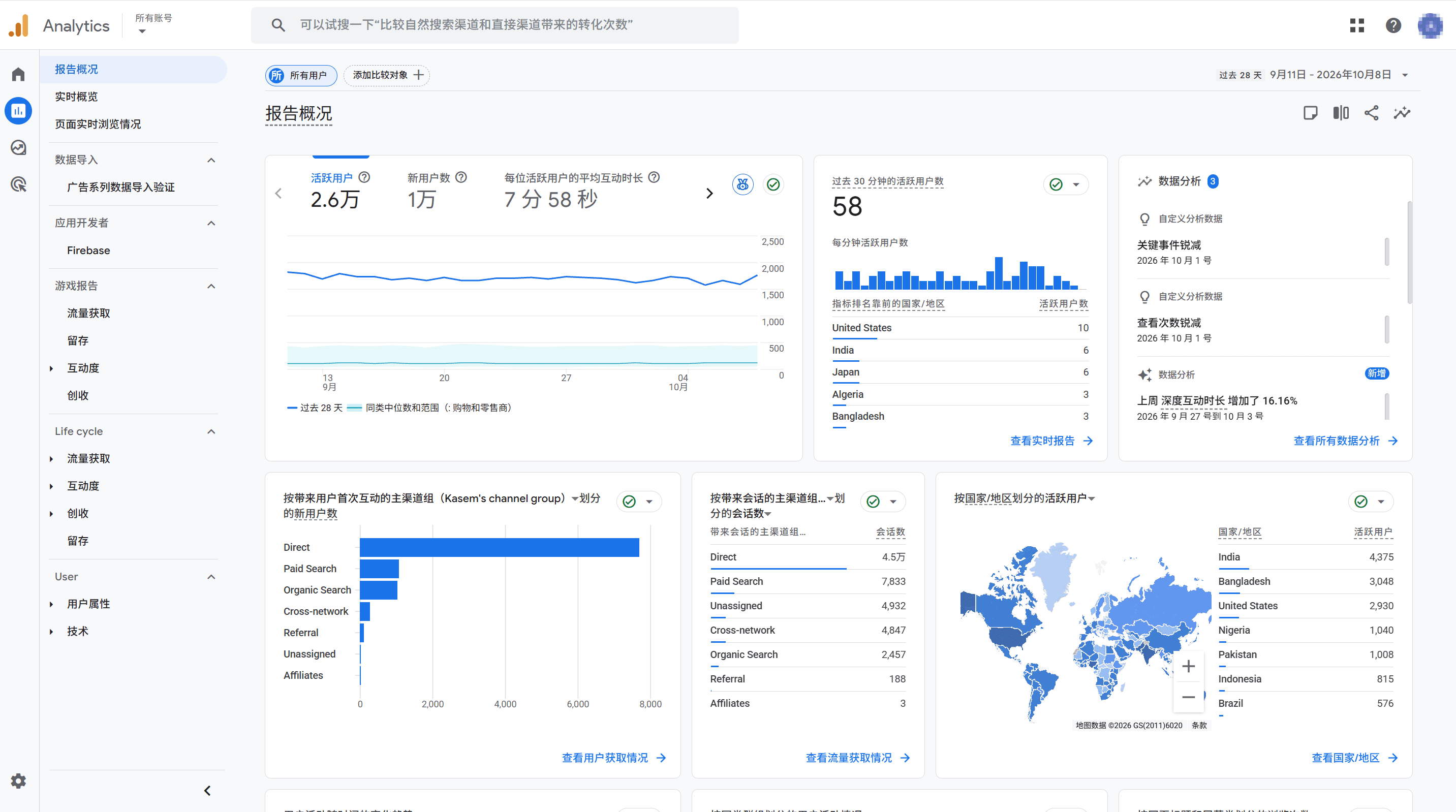Collapse the 游戏报告 section
Image resolution: width=1456 pixels, height=812 pixels.
point(211,286)
